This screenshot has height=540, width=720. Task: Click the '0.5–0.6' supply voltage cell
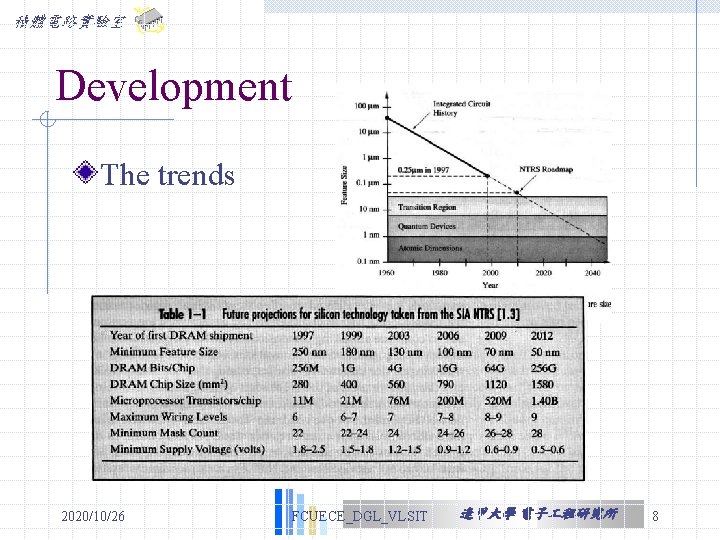547,449
